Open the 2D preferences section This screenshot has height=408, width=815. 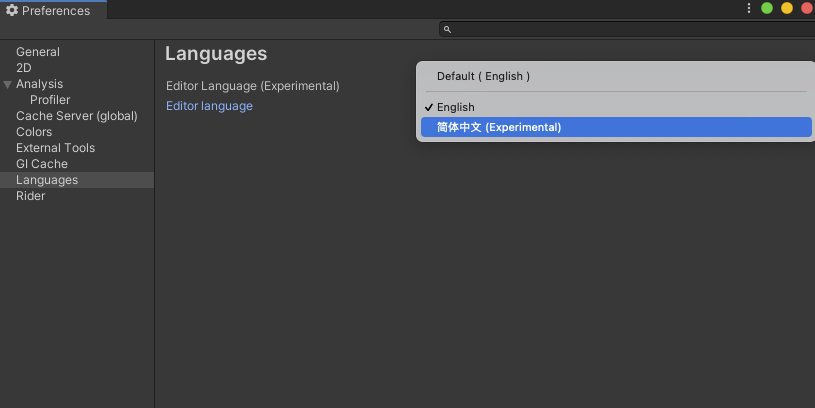pos(24,68)
